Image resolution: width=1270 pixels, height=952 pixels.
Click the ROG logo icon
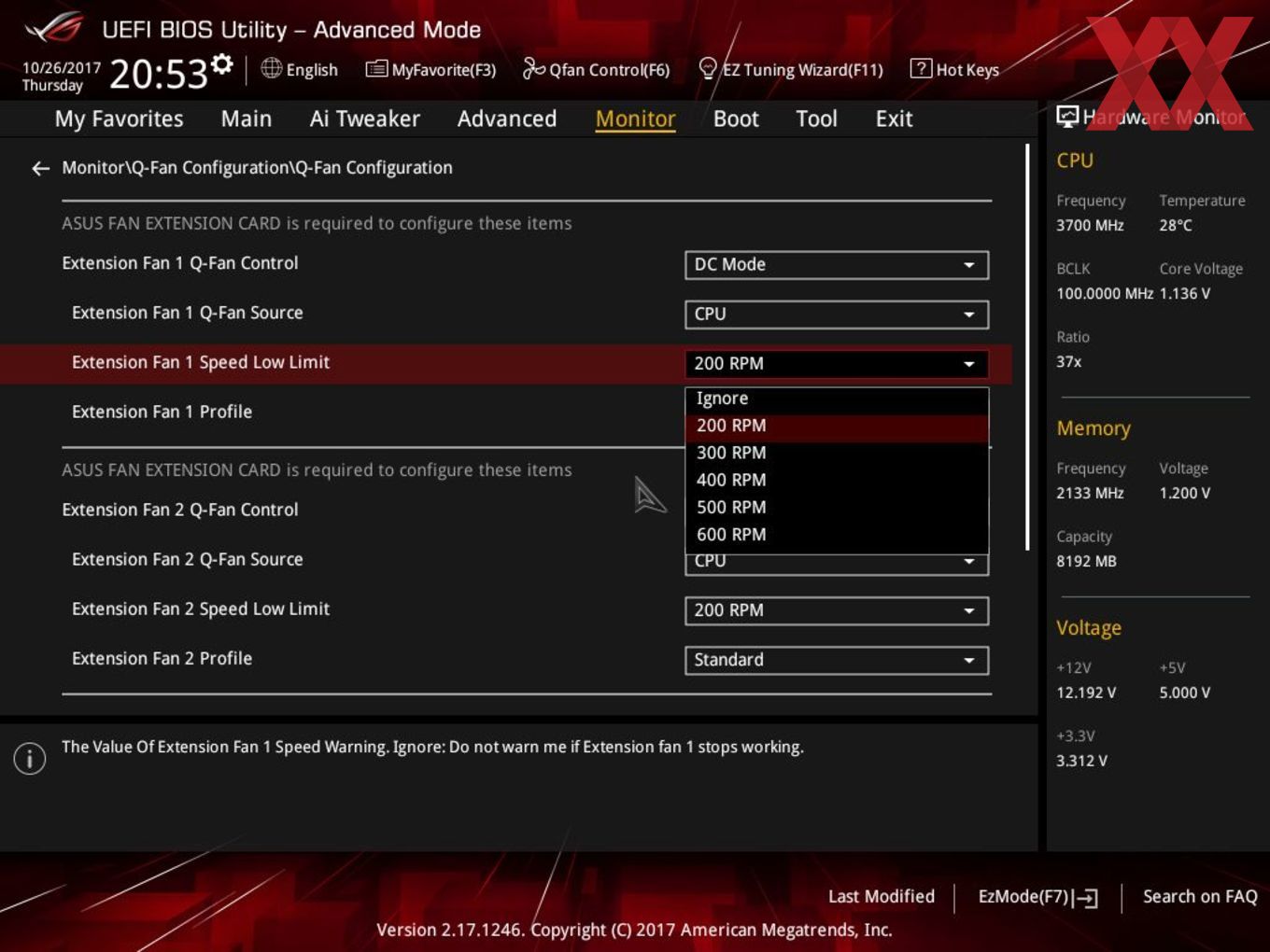(54, 28)
